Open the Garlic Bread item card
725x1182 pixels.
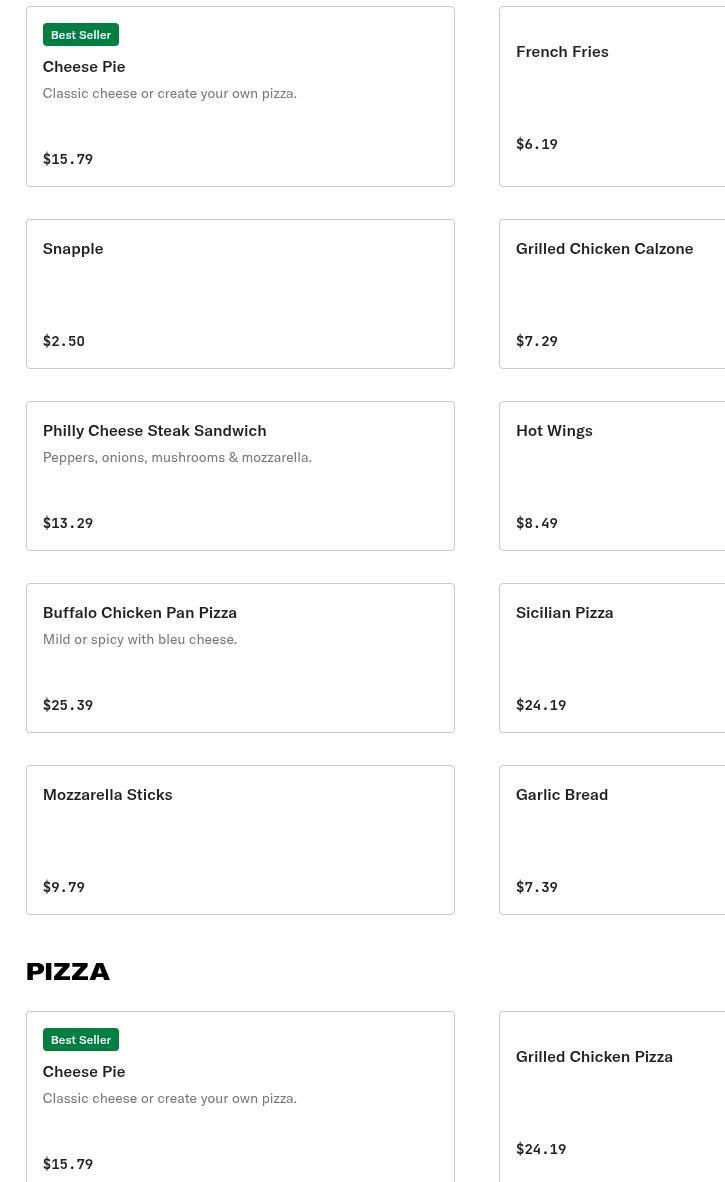coord(612,840)
